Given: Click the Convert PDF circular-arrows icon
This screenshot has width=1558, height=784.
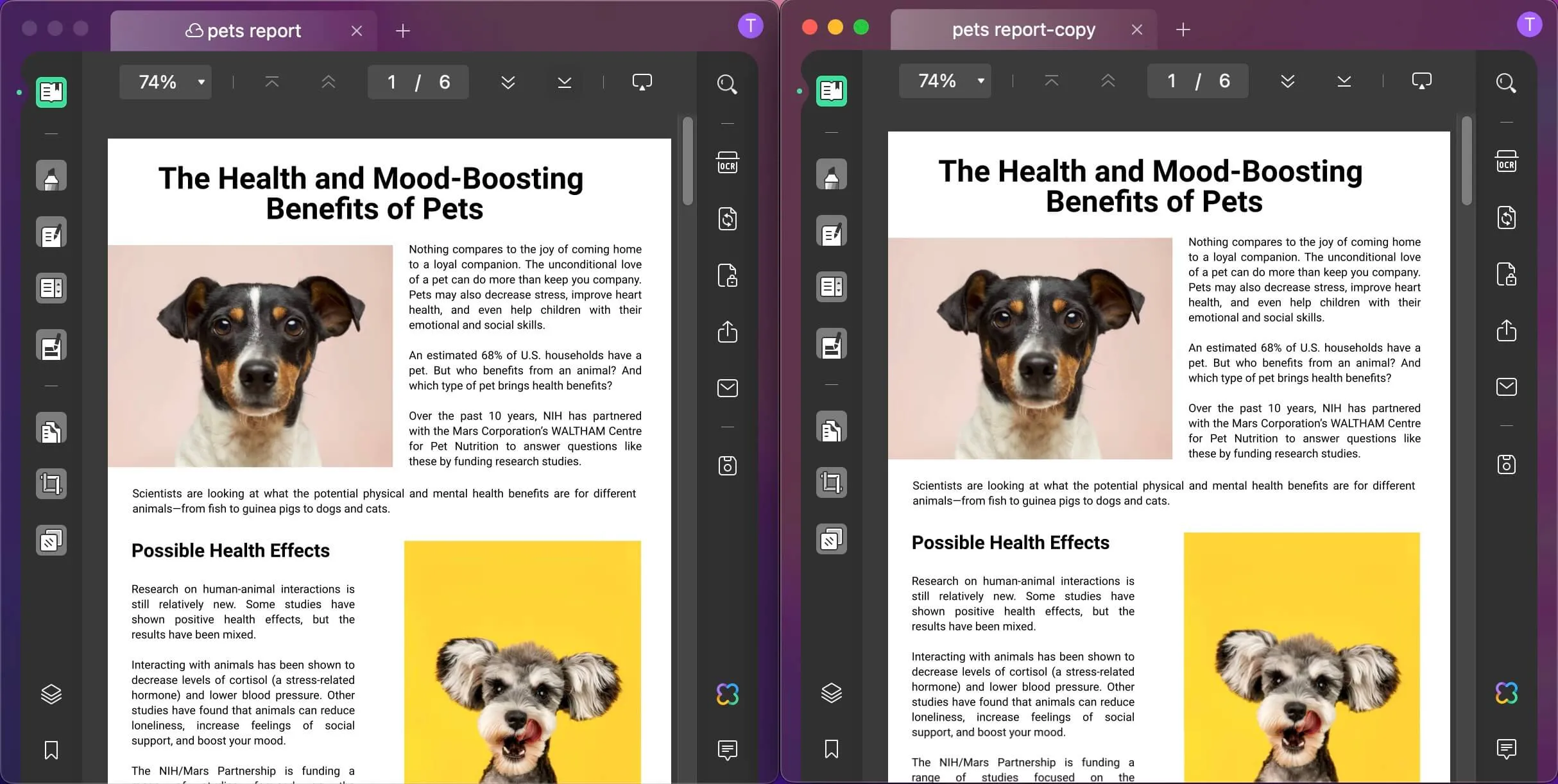Looking at the screenshot, I should pos(727,219).
